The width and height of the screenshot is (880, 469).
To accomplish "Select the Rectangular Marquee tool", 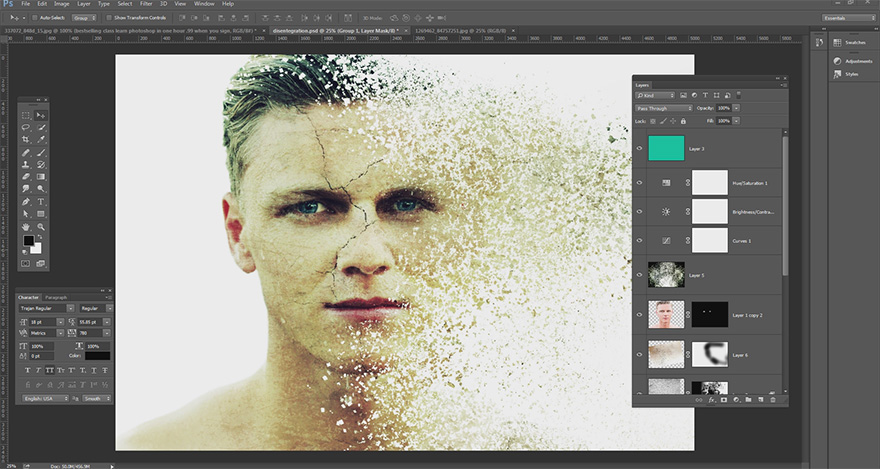I will point(26,115).
